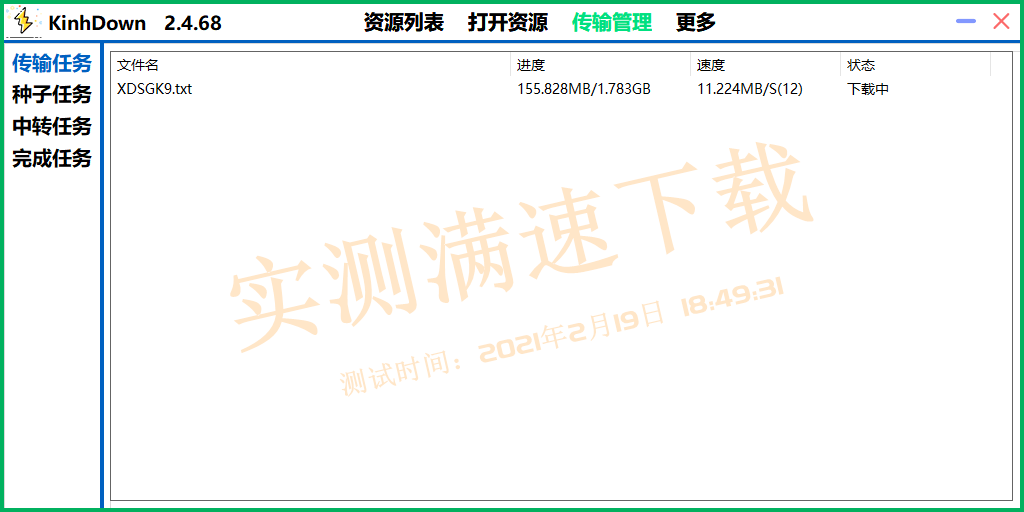Click the 下载中 status cell
Screen dimensions: 1024x512
click(x=868, y=89)
